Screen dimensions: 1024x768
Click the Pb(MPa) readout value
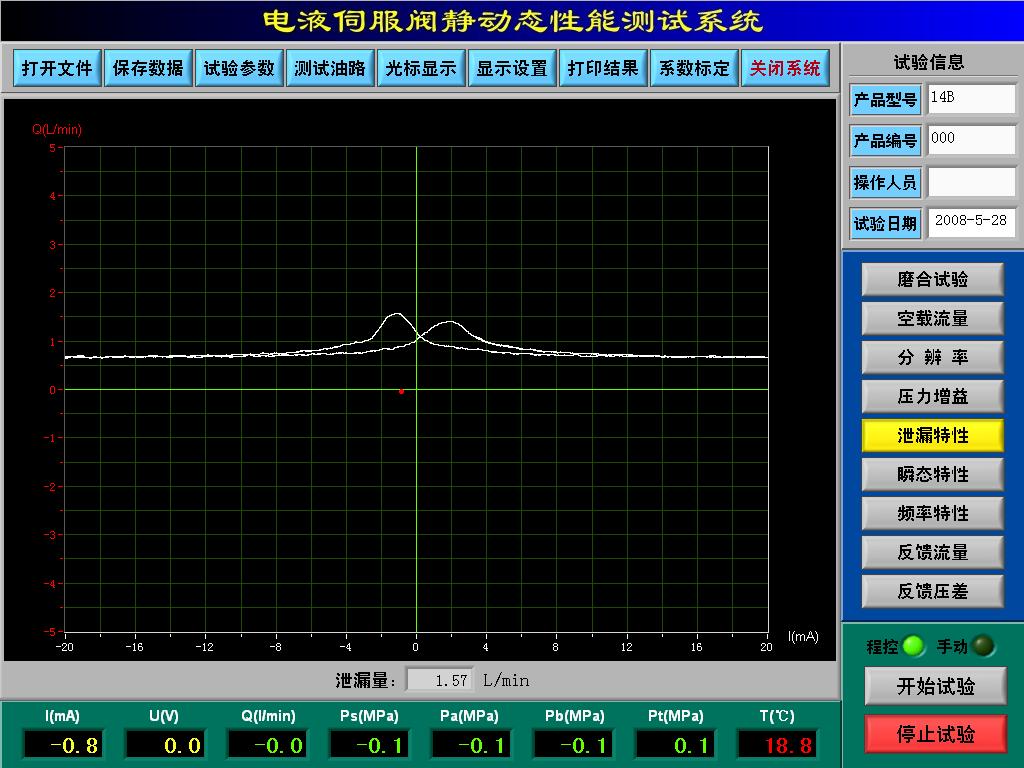[x=573, y=744]
